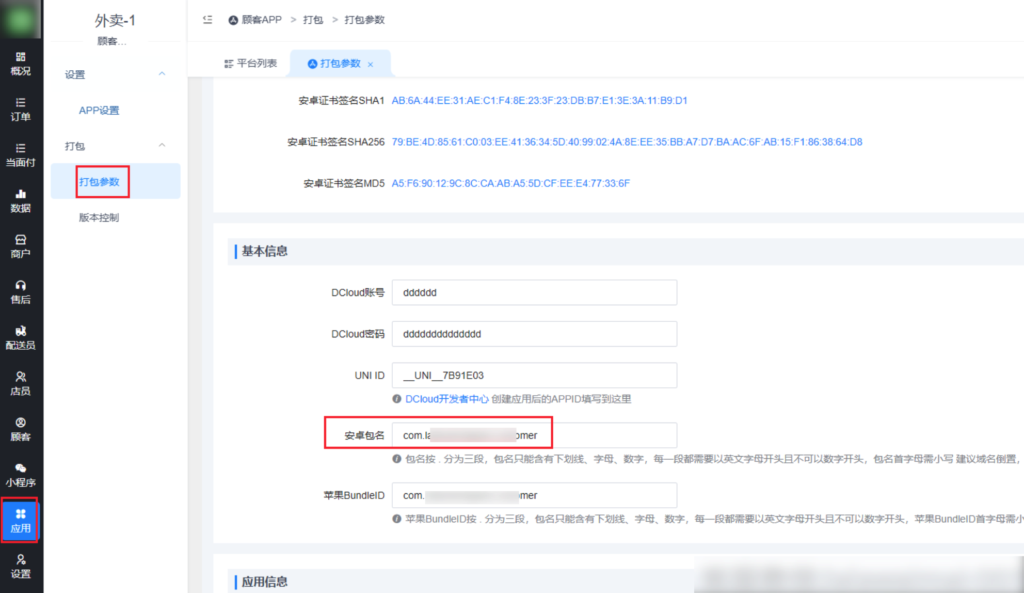Collapse the 设置 section chevron
This screenshot has height=593, width=1024.
[162, 74]
